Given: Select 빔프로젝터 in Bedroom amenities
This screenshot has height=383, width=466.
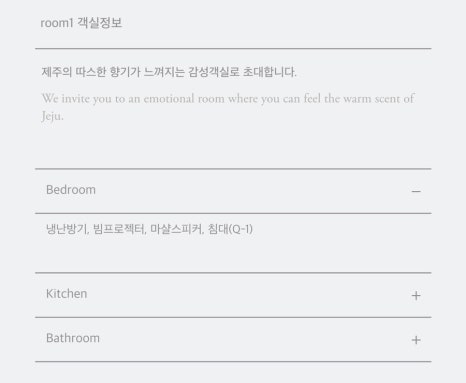Looking at the screenshot, I should tap(119, 229).
